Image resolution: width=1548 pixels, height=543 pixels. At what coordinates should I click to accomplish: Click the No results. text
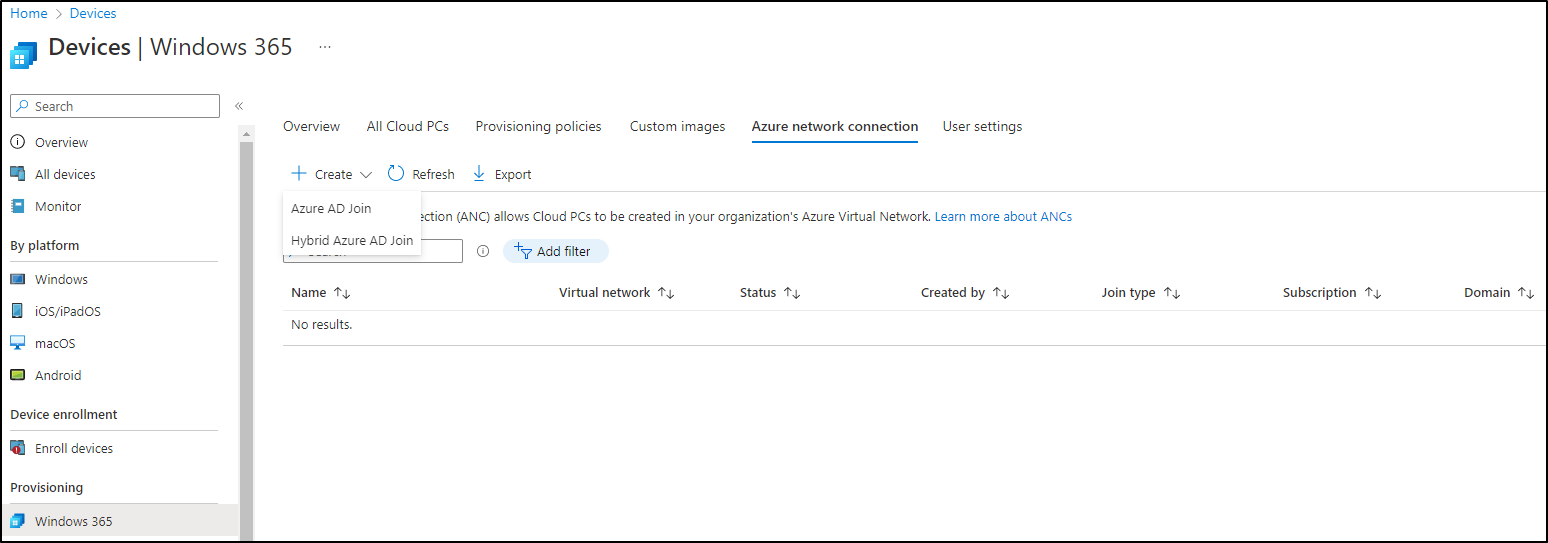tap(321, 325)
